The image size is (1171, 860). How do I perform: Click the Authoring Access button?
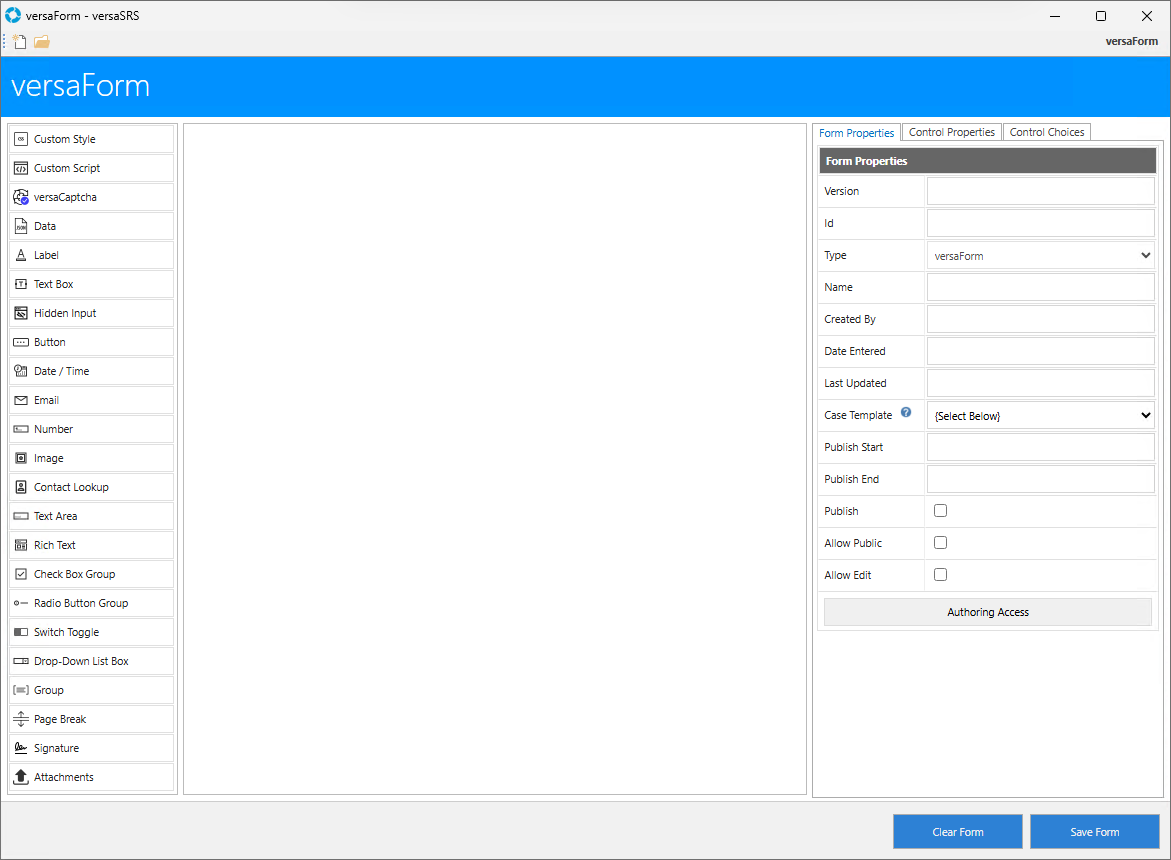988,612
